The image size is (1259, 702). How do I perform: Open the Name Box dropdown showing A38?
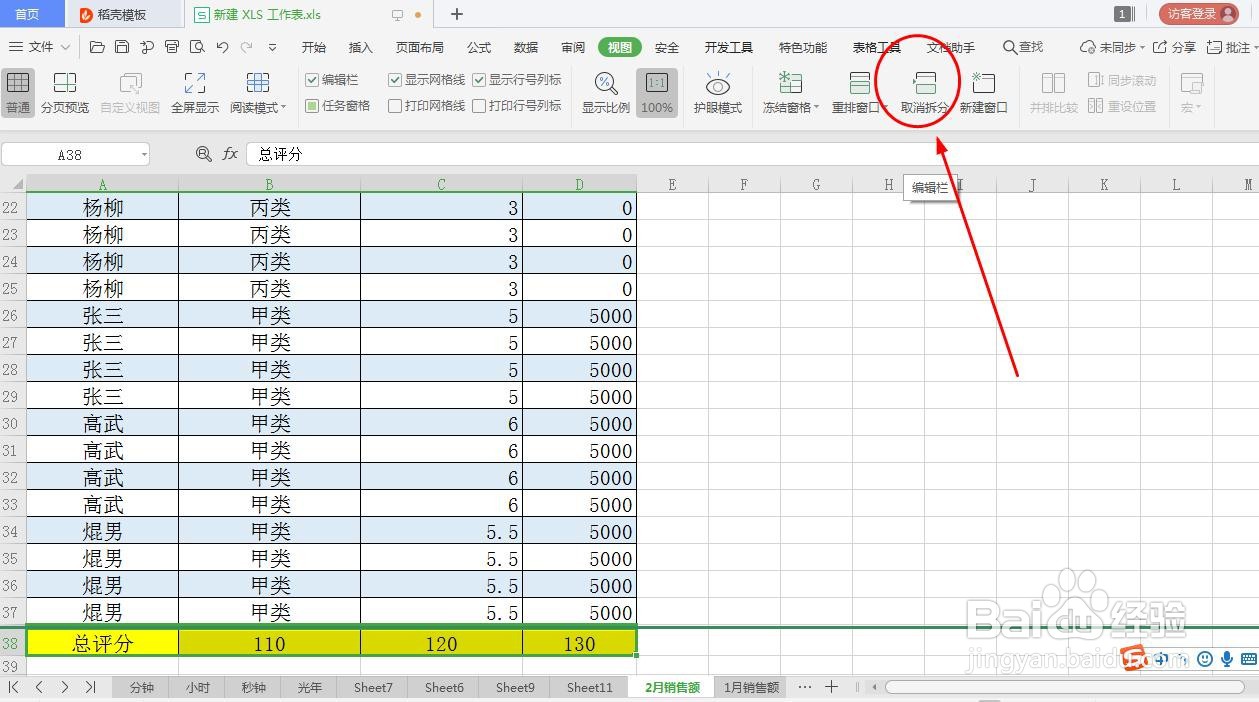click(142, 155)
